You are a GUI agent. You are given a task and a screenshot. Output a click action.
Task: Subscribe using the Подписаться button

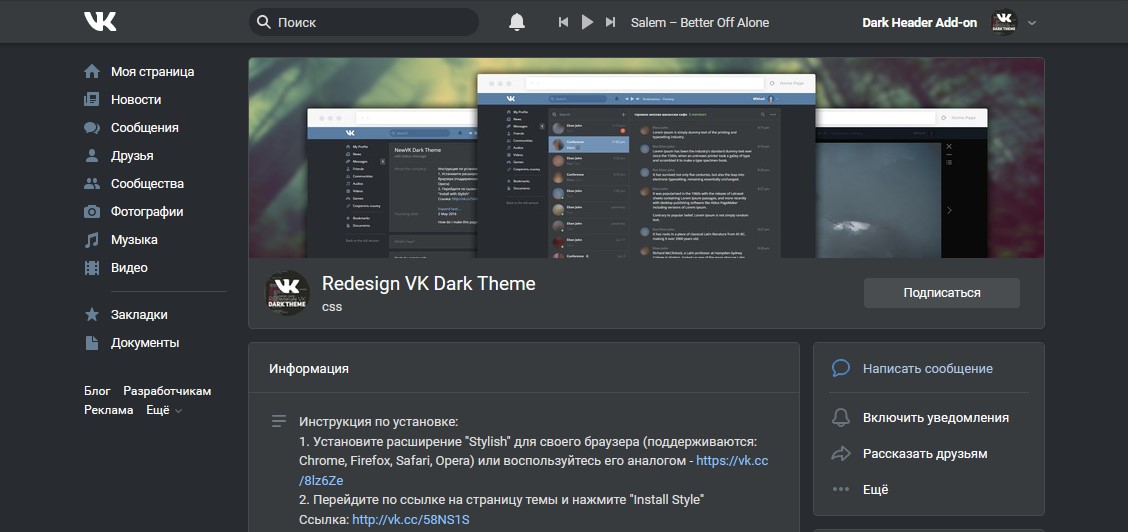942,293
